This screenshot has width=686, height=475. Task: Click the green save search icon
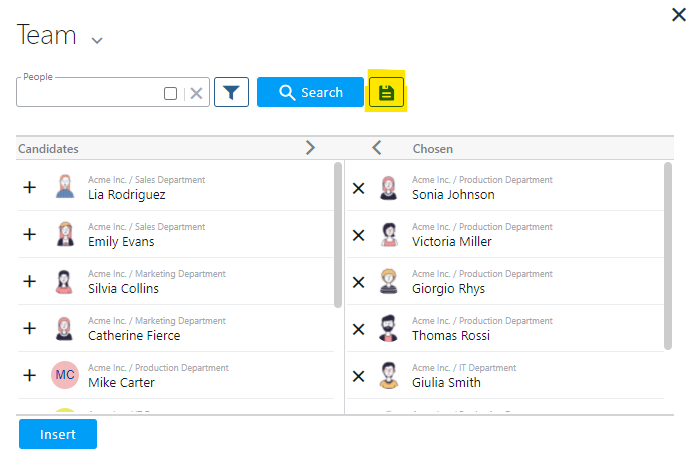click(x=387, y=93)
